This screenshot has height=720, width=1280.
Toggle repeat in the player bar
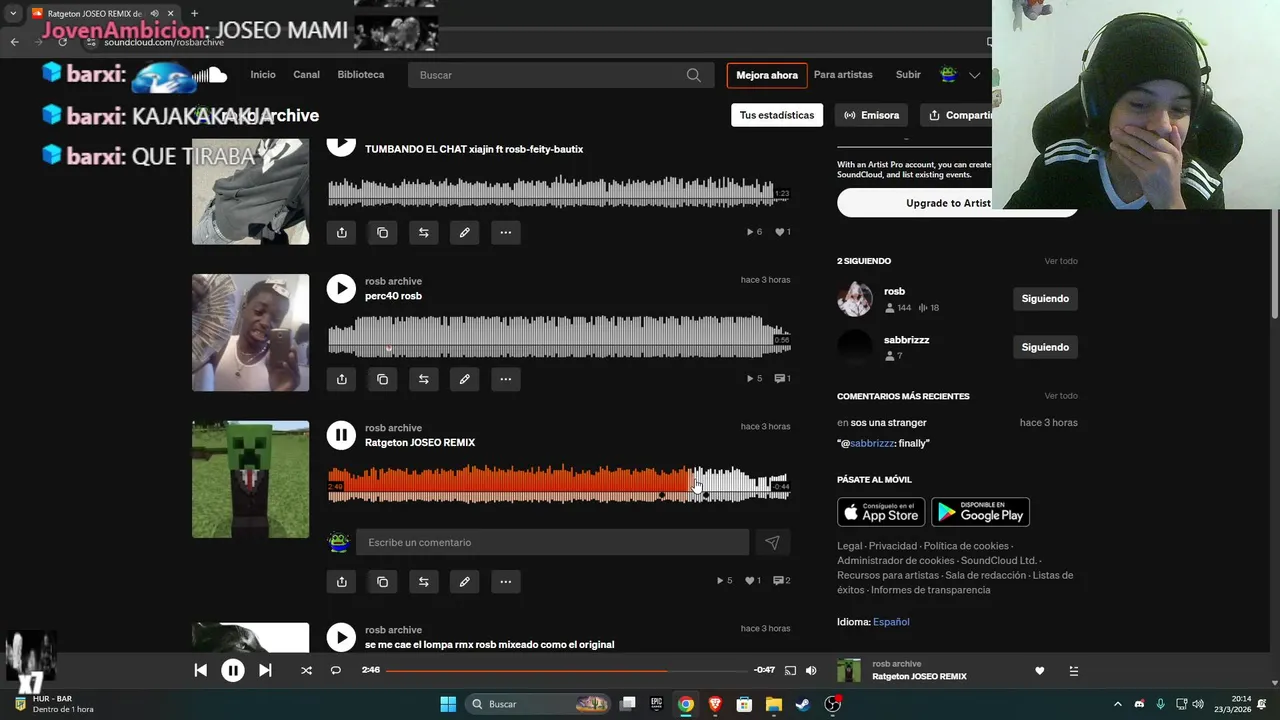click(x=336, y=670)
